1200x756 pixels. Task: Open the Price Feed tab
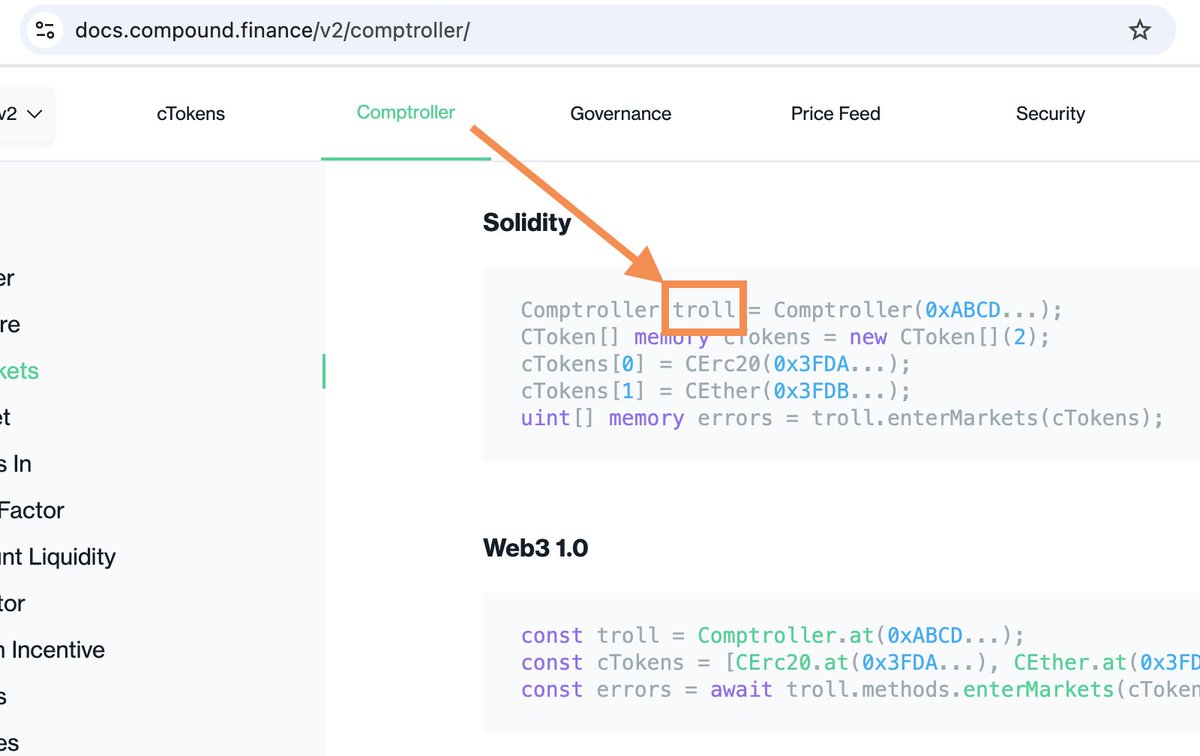836,114
